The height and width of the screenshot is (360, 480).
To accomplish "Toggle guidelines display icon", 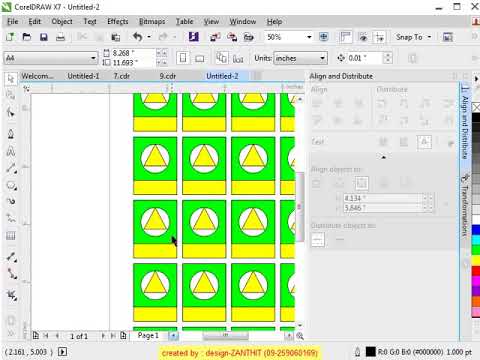I will (380, 37).
